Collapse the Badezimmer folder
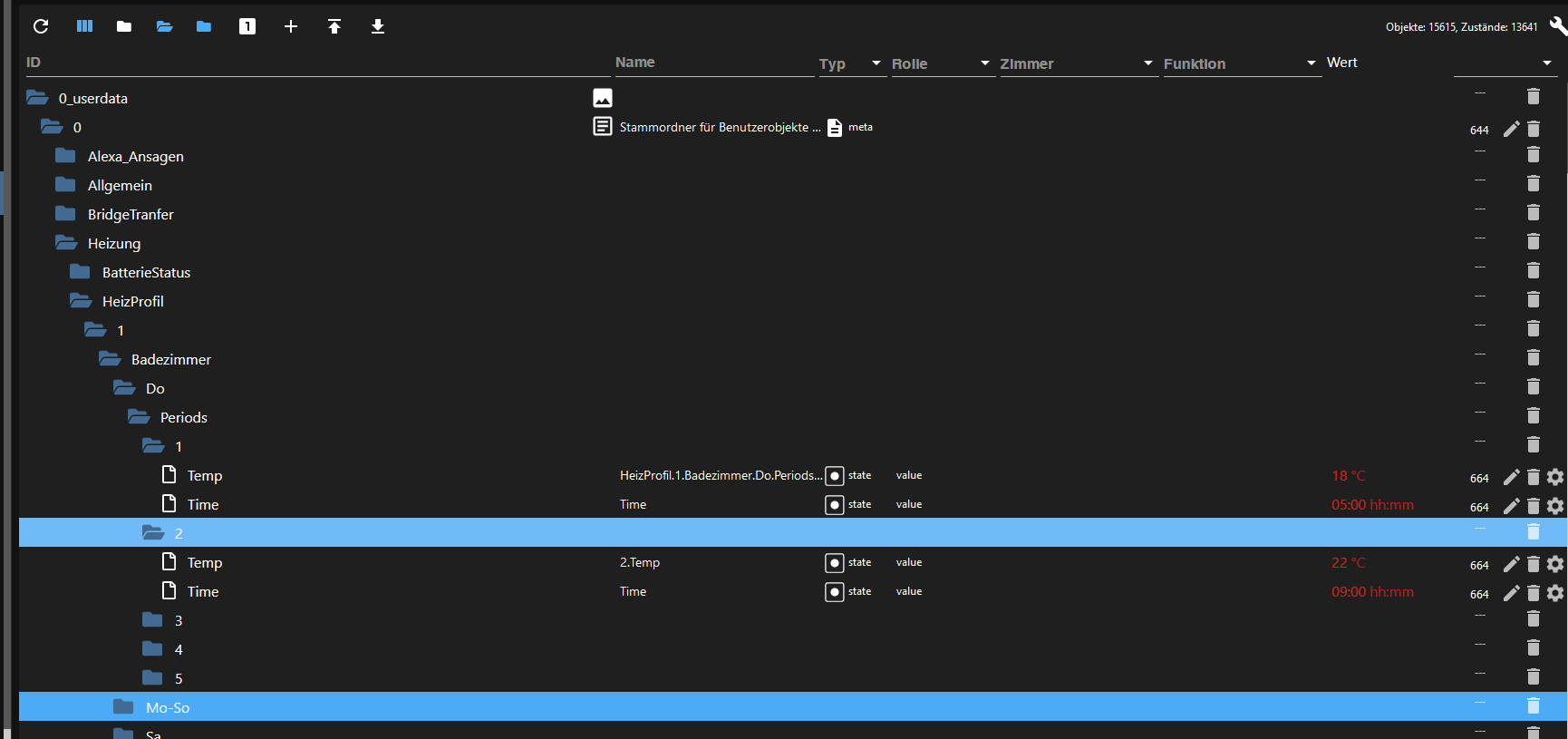Viewport: 1568px width, 739px height. [x=110, y=359]
